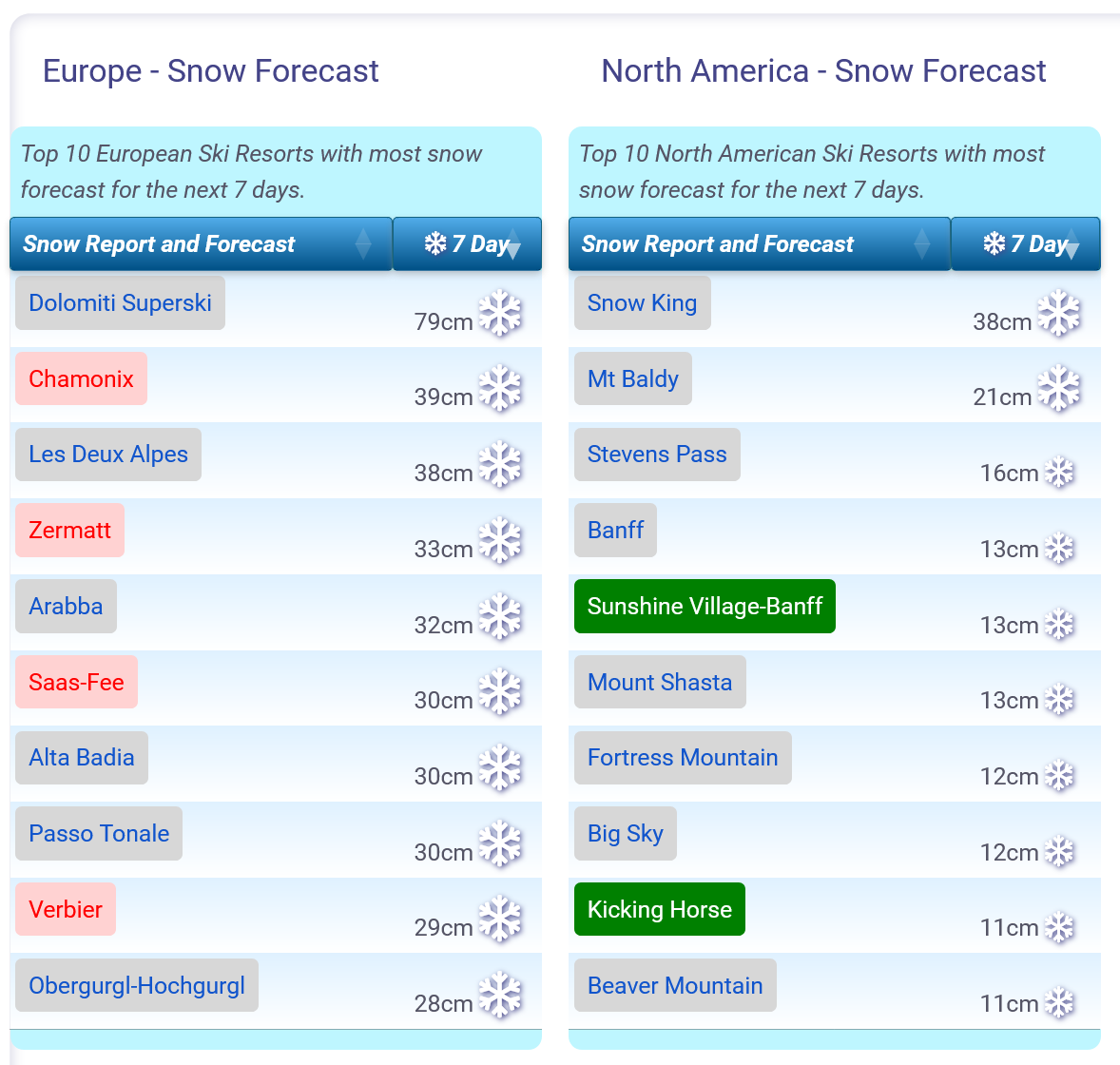Image resolution: width=1120 pixels, height=1065 pixels.
Task: Click snowflake icon in Europe 7 Day header
Action: point(435,243)
